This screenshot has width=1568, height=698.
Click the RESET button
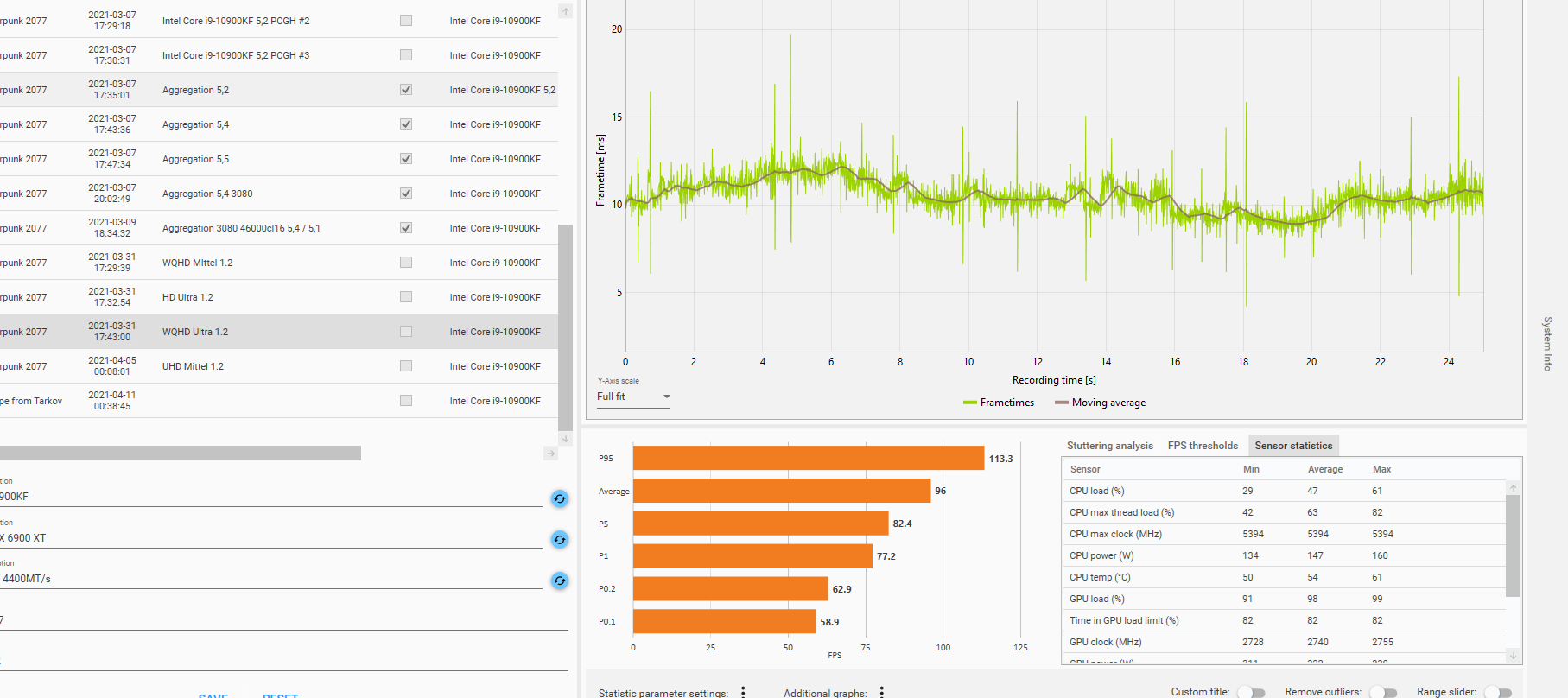281,695
